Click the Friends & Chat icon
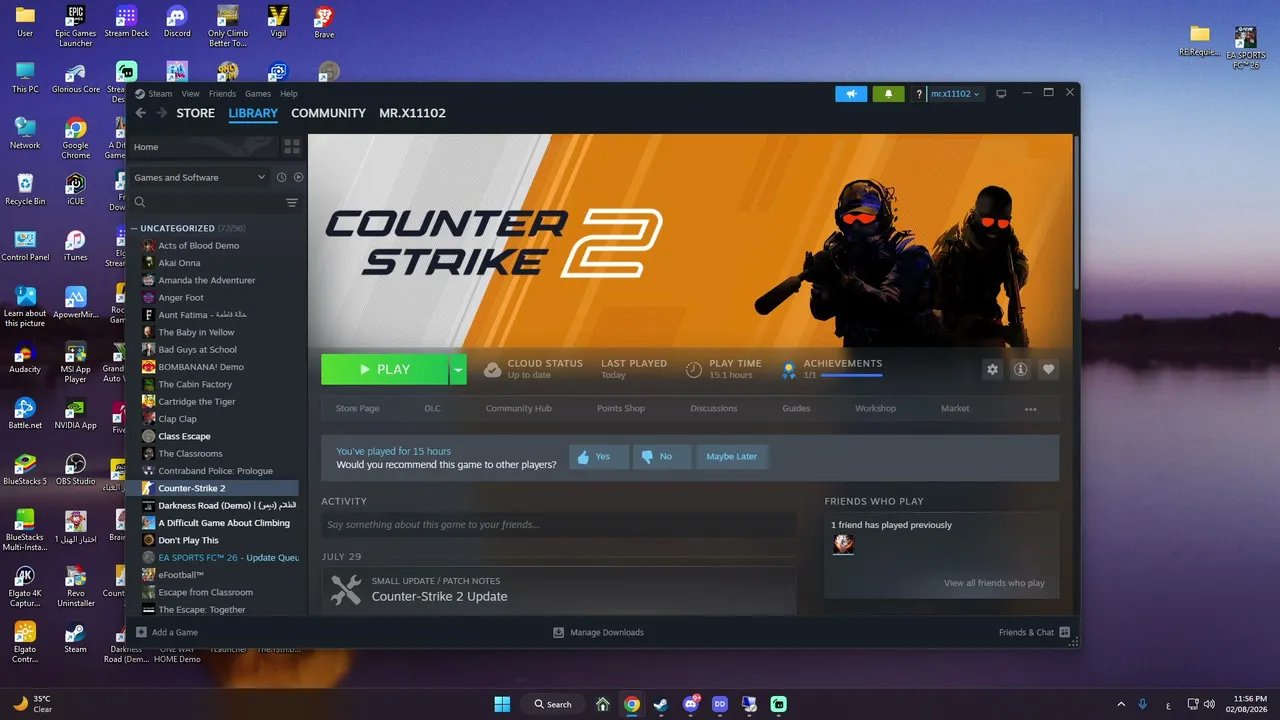This screenshot has width=1280, height=720. 1064,632
